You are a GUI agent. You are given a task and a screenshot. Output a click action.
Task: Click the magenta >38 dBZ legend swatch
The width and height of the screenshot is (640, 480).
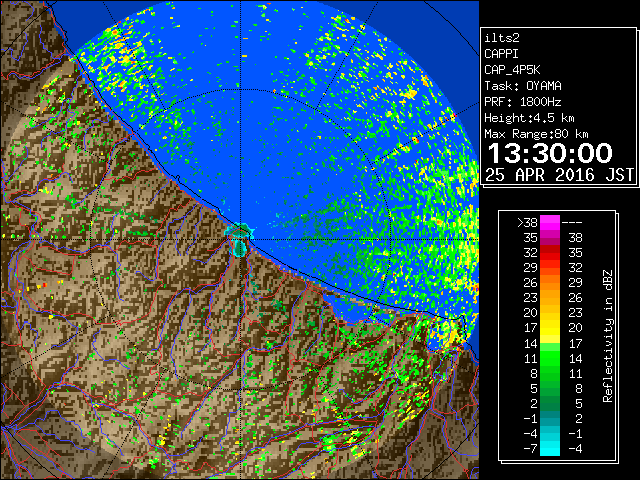(x=550, y=223)
